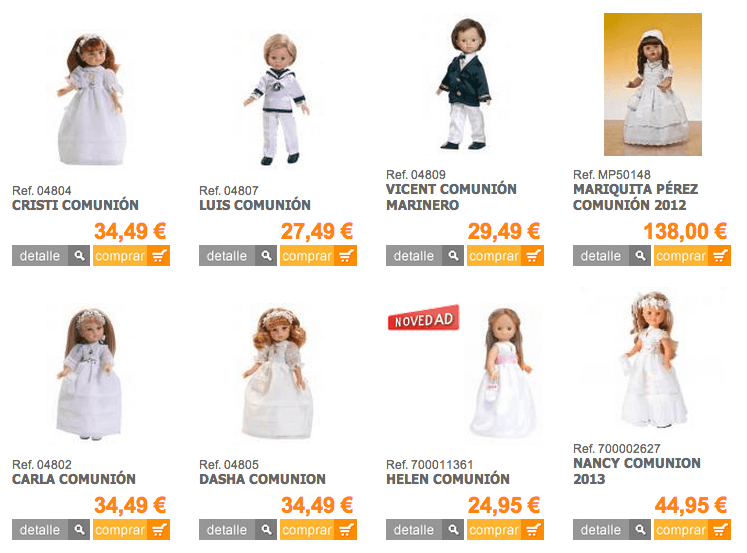The height and width of the screenshot is (553, 747).
Task: Open the Nancy Comunion 2013 title link
Action: [636, 471]
